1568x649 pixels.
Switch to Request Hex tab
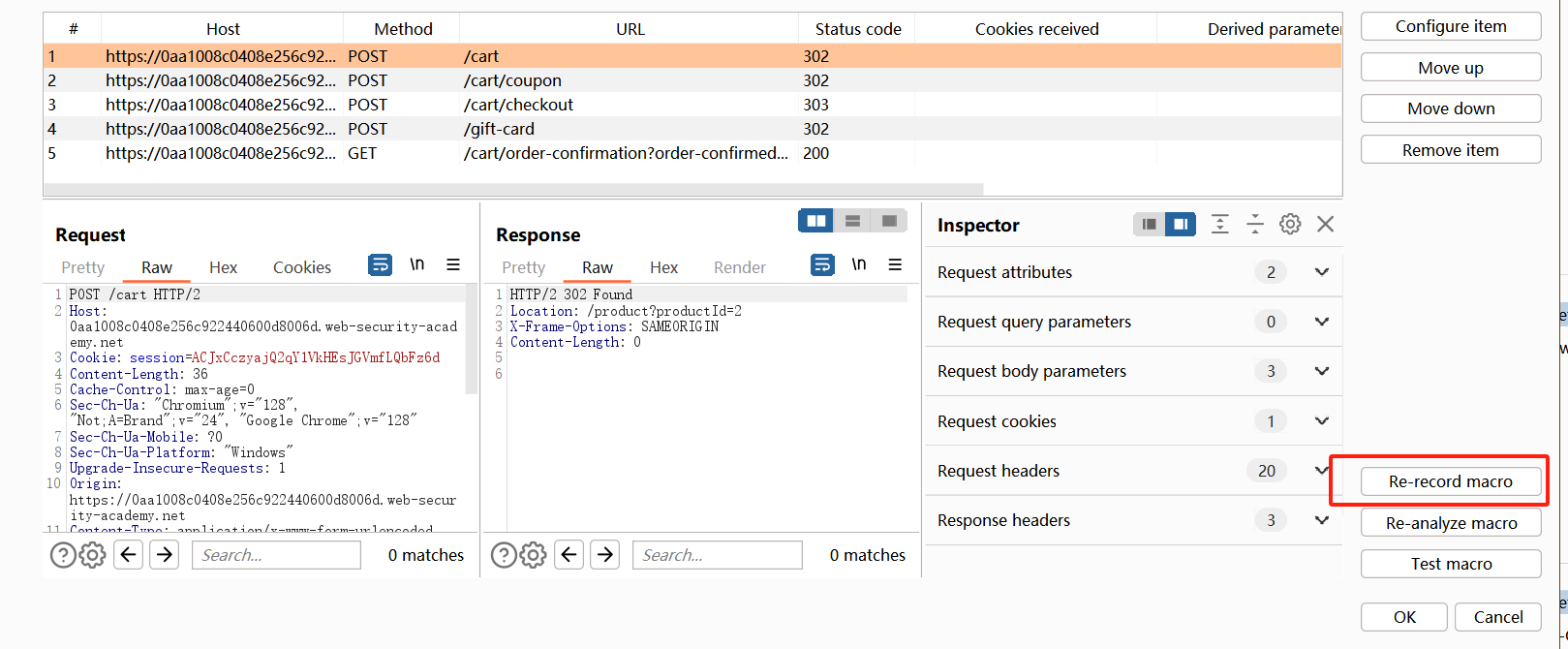click(223, 267)
